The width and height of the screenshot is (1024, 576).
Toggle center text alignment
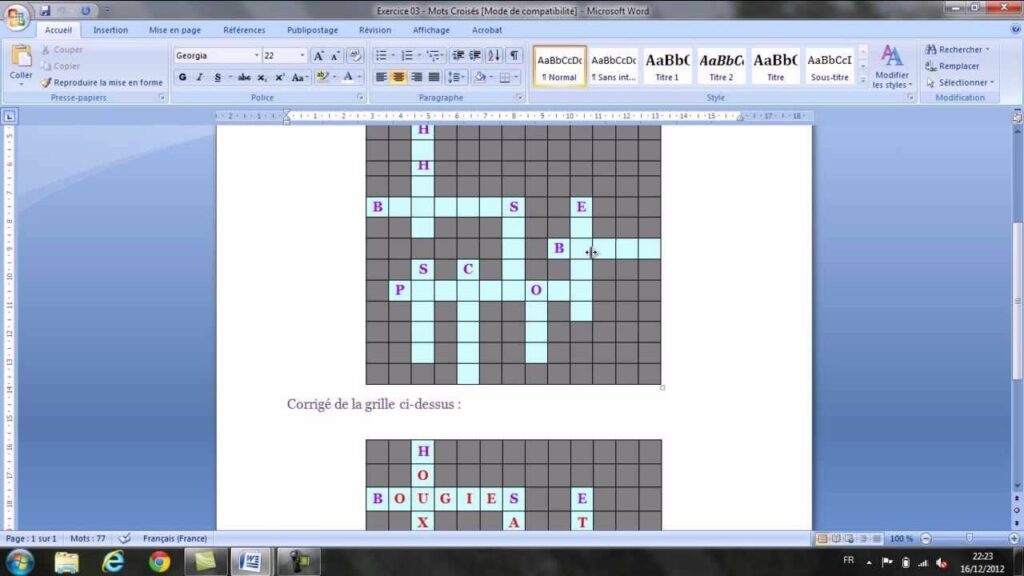click(398, 77)
